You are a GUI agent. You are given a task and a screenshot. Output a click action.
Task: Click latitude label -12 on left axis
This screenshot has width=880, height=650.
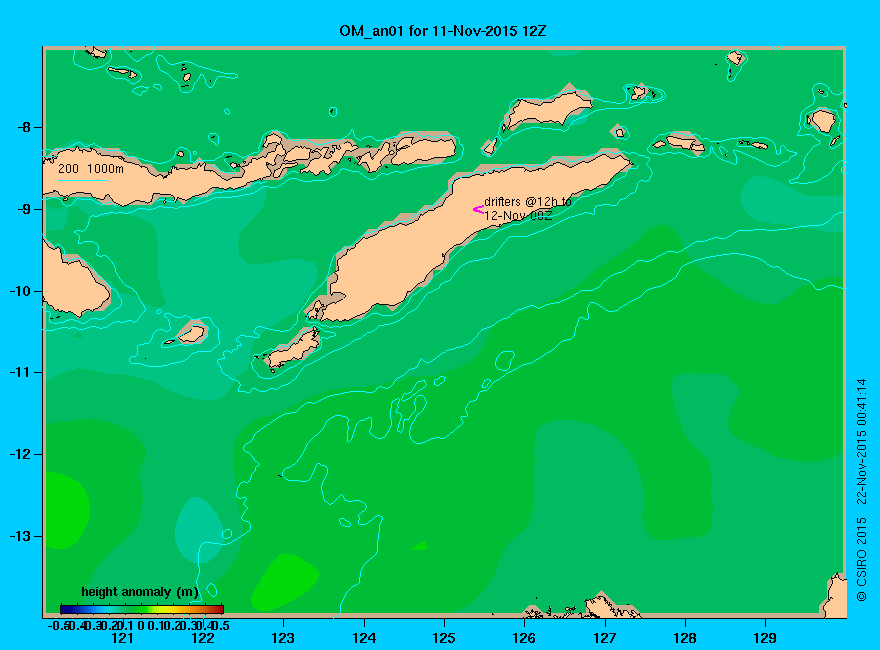[20, 454]
